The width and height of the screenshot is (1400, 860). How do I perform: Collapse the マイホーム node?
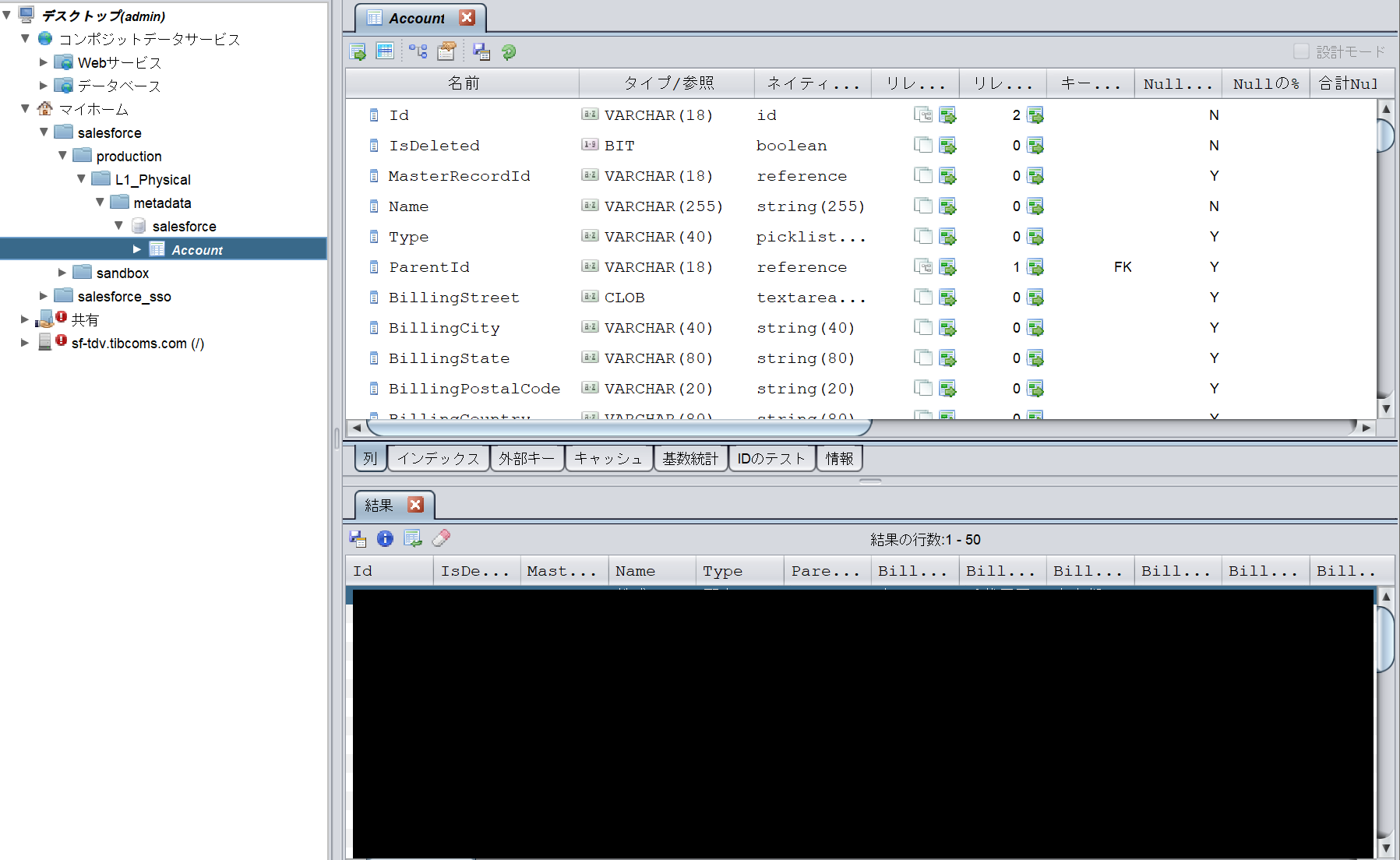click(25, 108)
